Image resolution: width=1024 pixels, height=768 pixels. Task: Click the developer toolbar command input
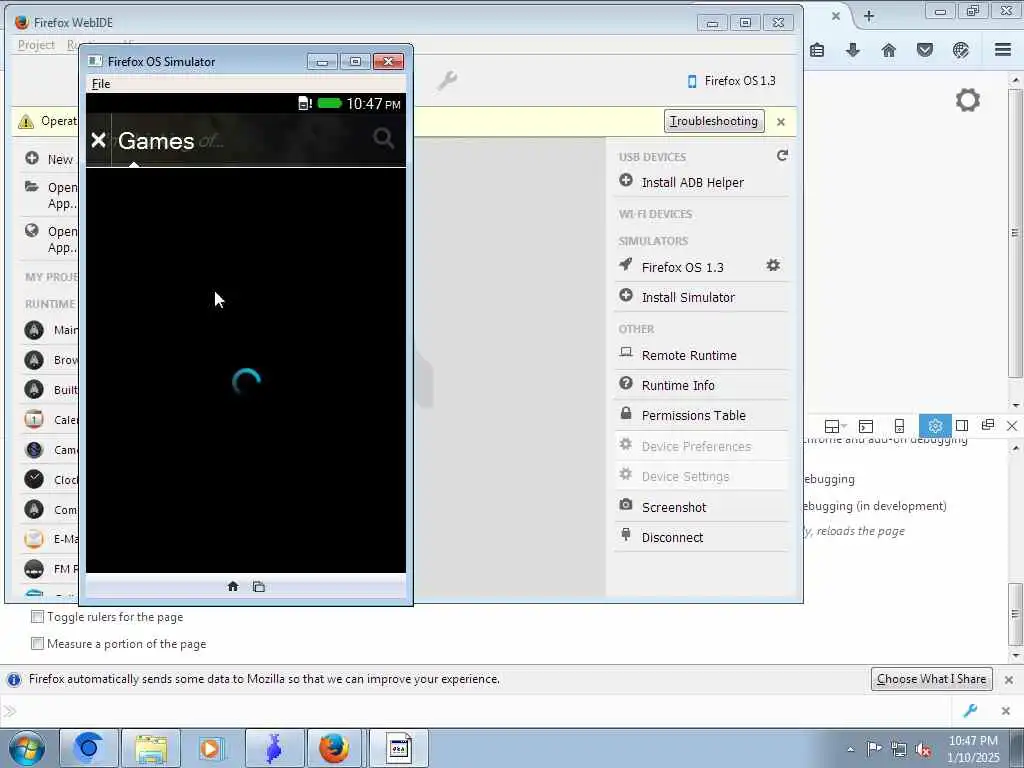click(x=483, y=711)
